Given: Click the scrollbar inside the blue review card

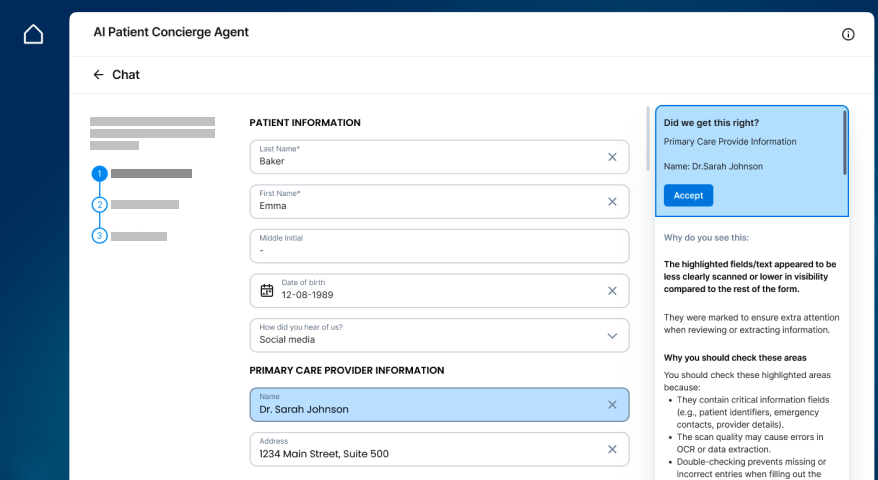Looking at the screenshot, I should coord(844,143).
